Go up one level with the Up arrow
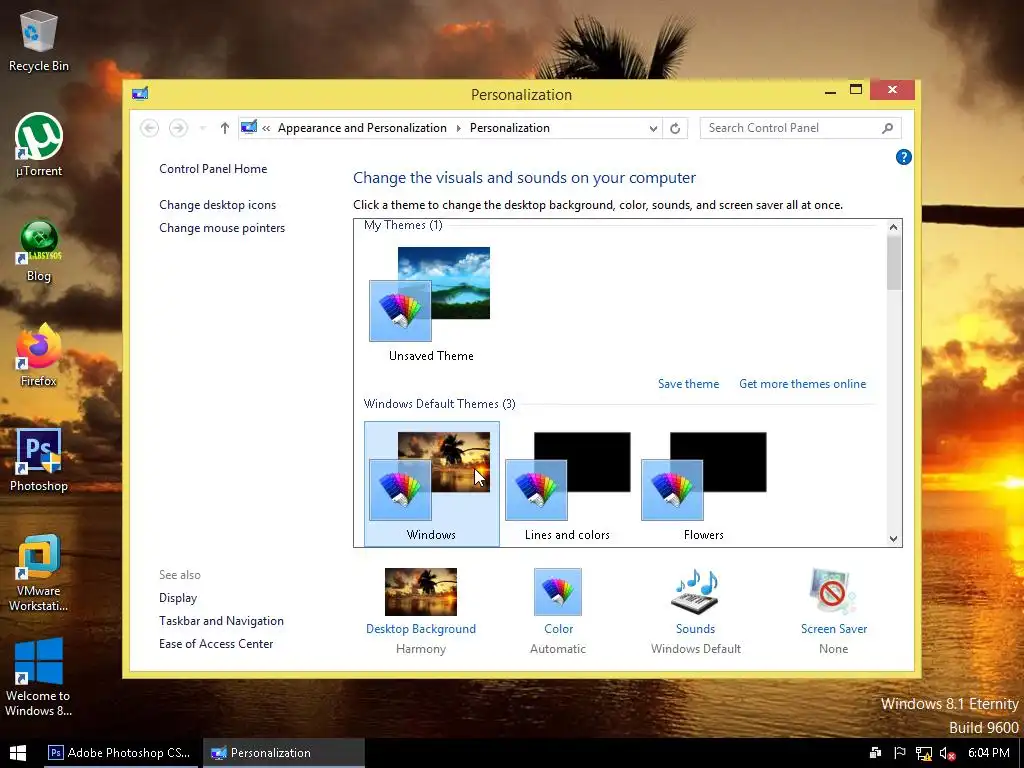Viewport: 1024px width, 768px height. coord(225,128)
